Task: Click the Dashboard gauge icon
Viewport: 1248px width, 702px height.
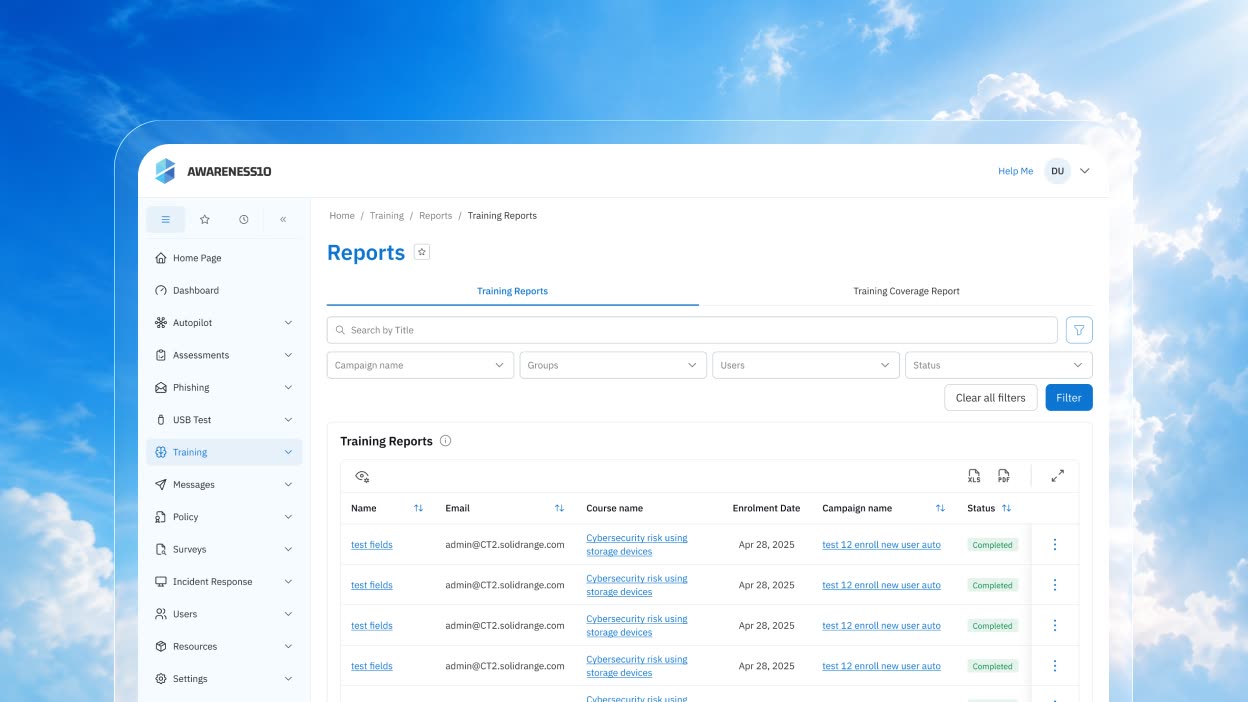Action: 161,290
